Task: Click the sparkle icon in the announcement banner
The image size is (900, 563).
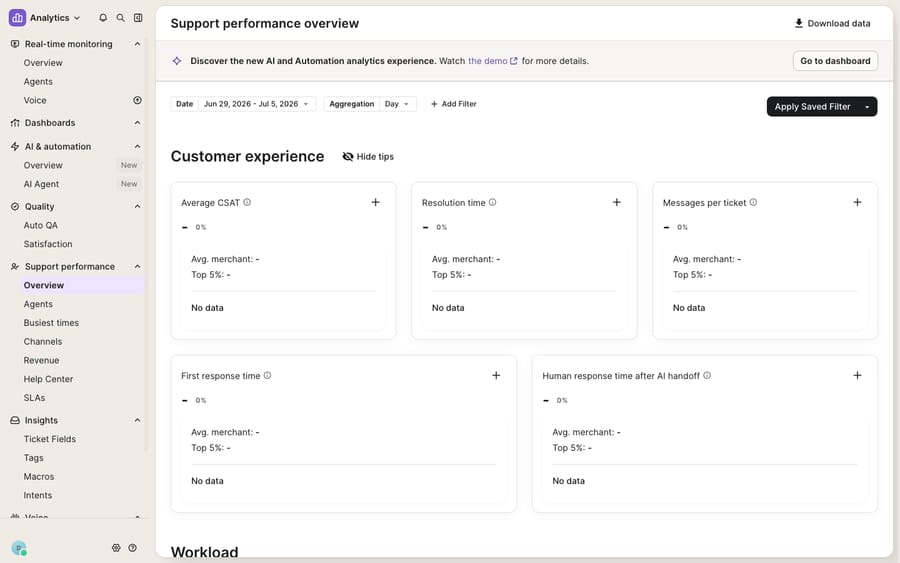Action: [x=177, y=61]
